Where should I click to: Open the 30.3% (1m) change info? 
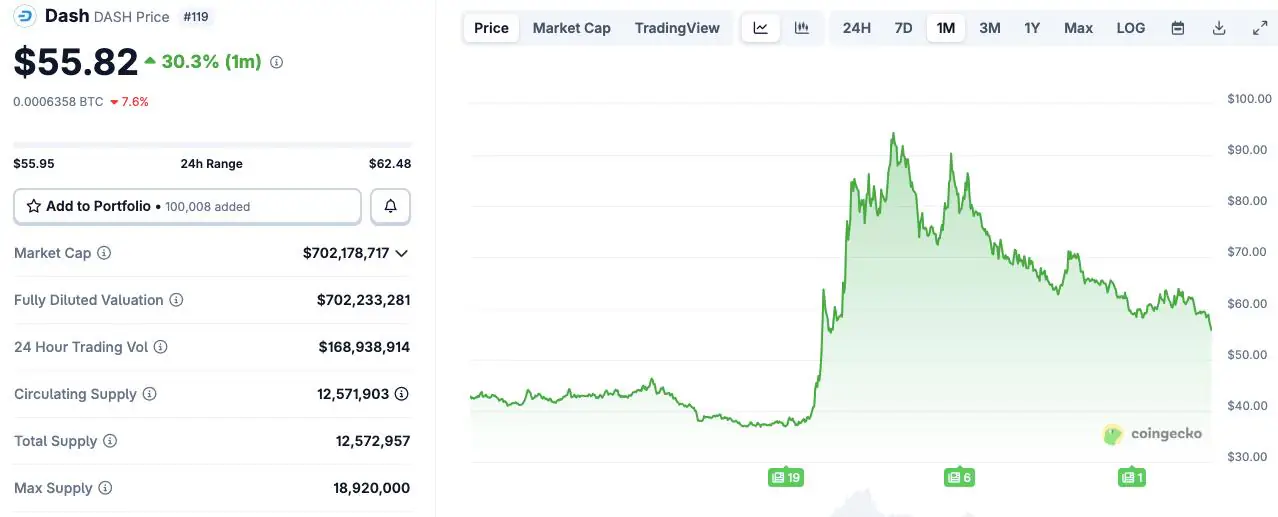277,62
